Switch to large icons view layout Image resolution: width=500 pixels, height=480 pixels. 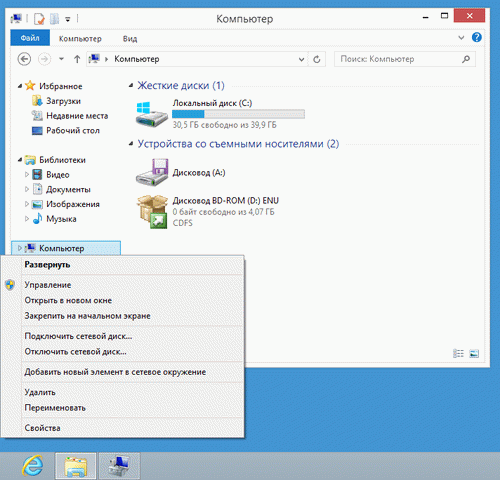[474, 353]
